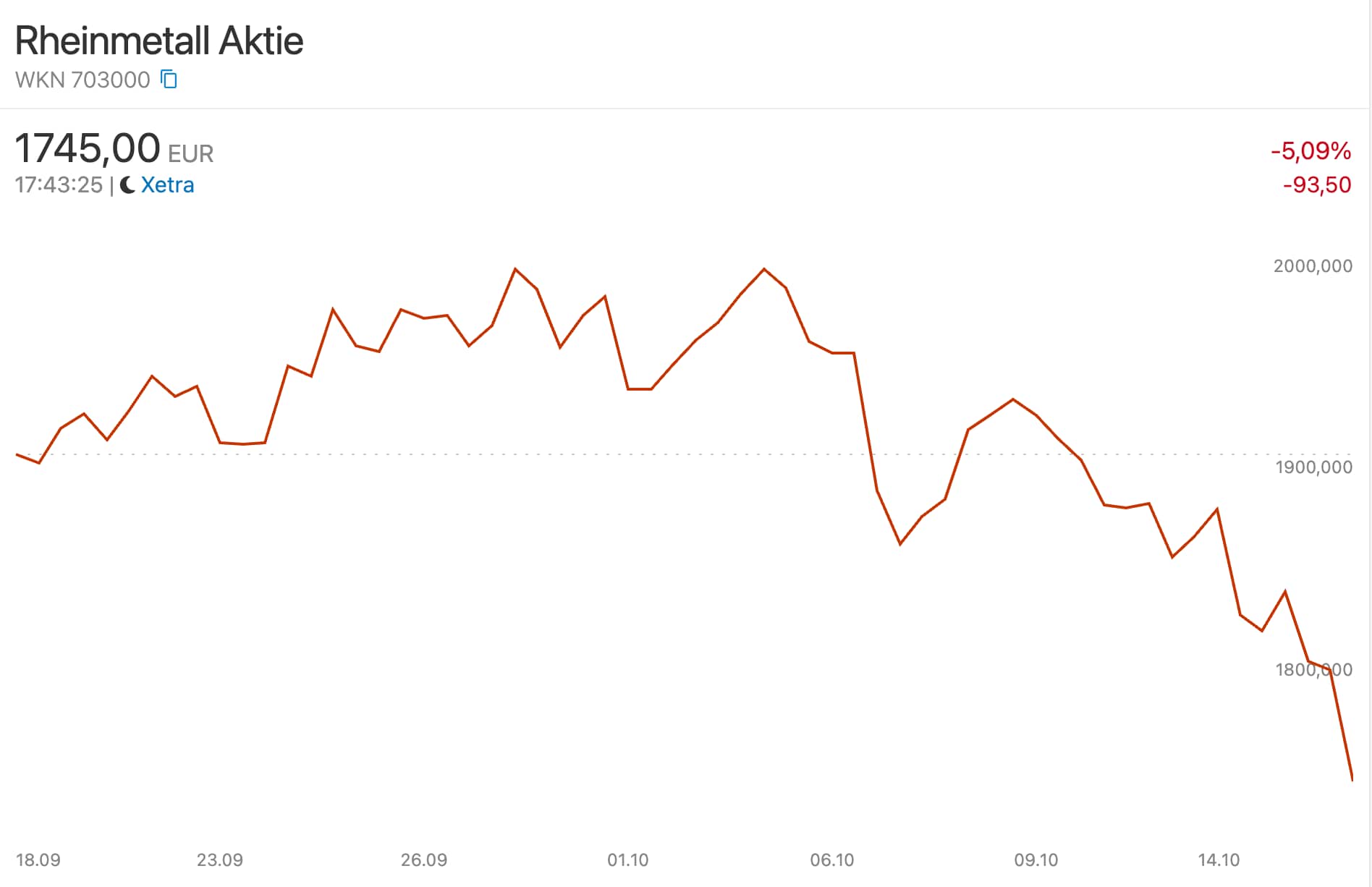The image size is (1372, 887).
Task: Click the 01.10 date label
Action: 628,860
